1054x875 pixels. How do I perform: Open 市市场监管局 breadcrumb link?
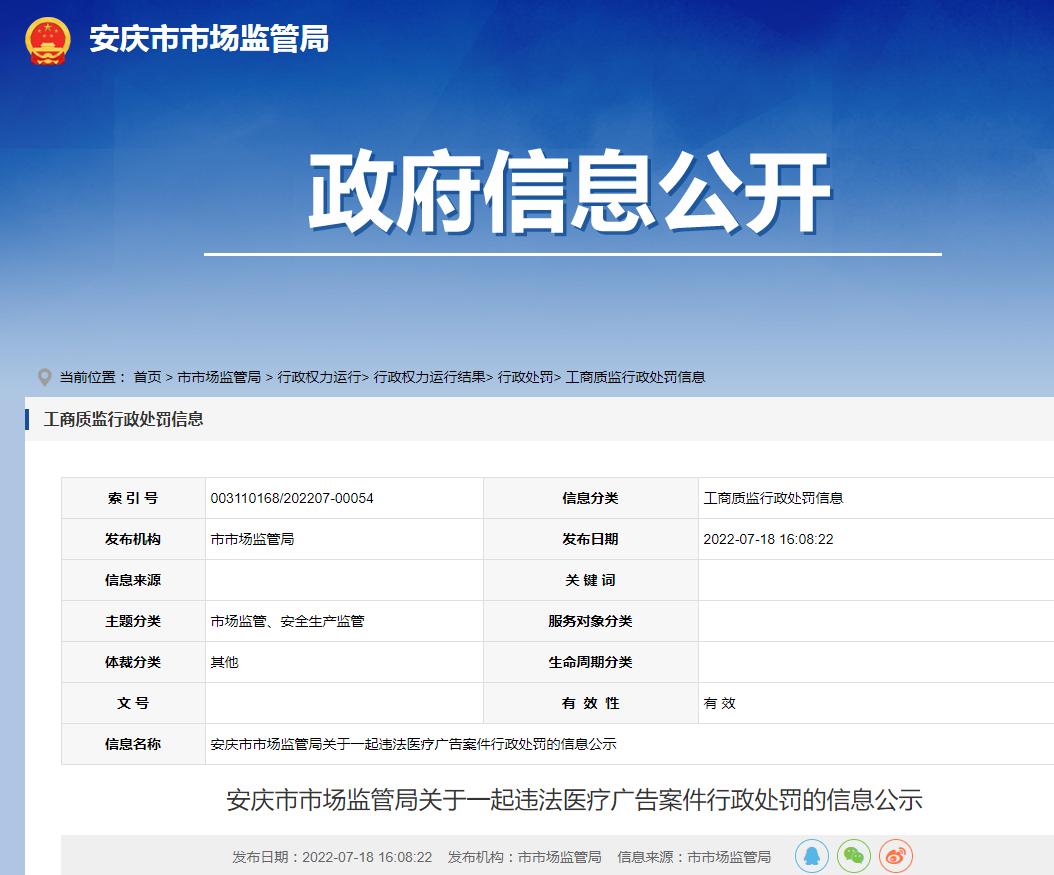pyautogui.click(x=218, y=377)
